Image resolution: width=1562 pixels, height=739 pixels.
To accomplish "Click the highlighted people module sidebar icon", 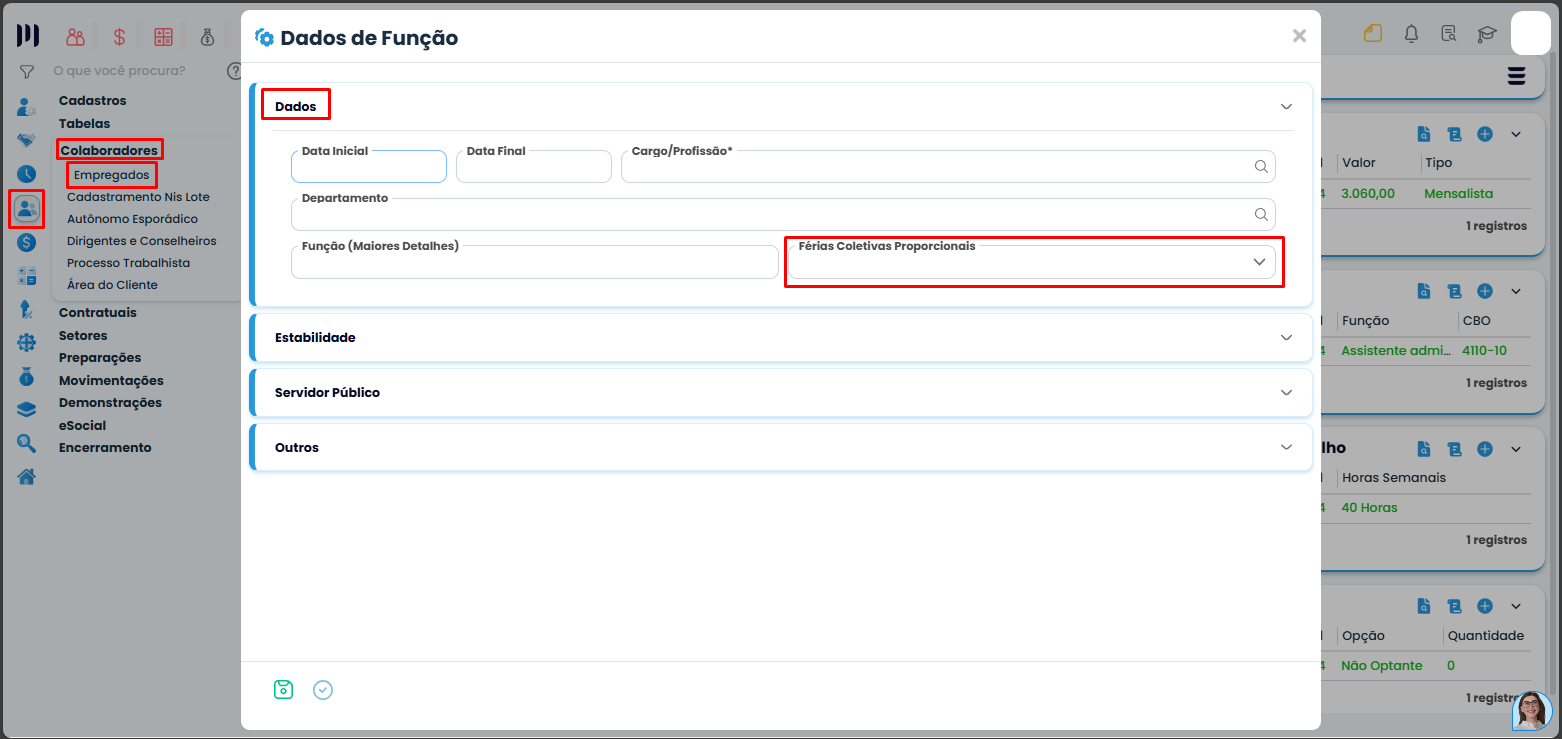I will click(27, 209).
